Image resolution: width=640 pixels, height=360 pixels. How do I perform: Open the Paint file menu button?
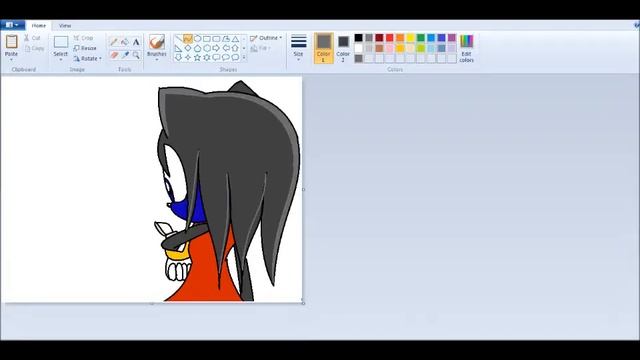click(x=13, y=25)
